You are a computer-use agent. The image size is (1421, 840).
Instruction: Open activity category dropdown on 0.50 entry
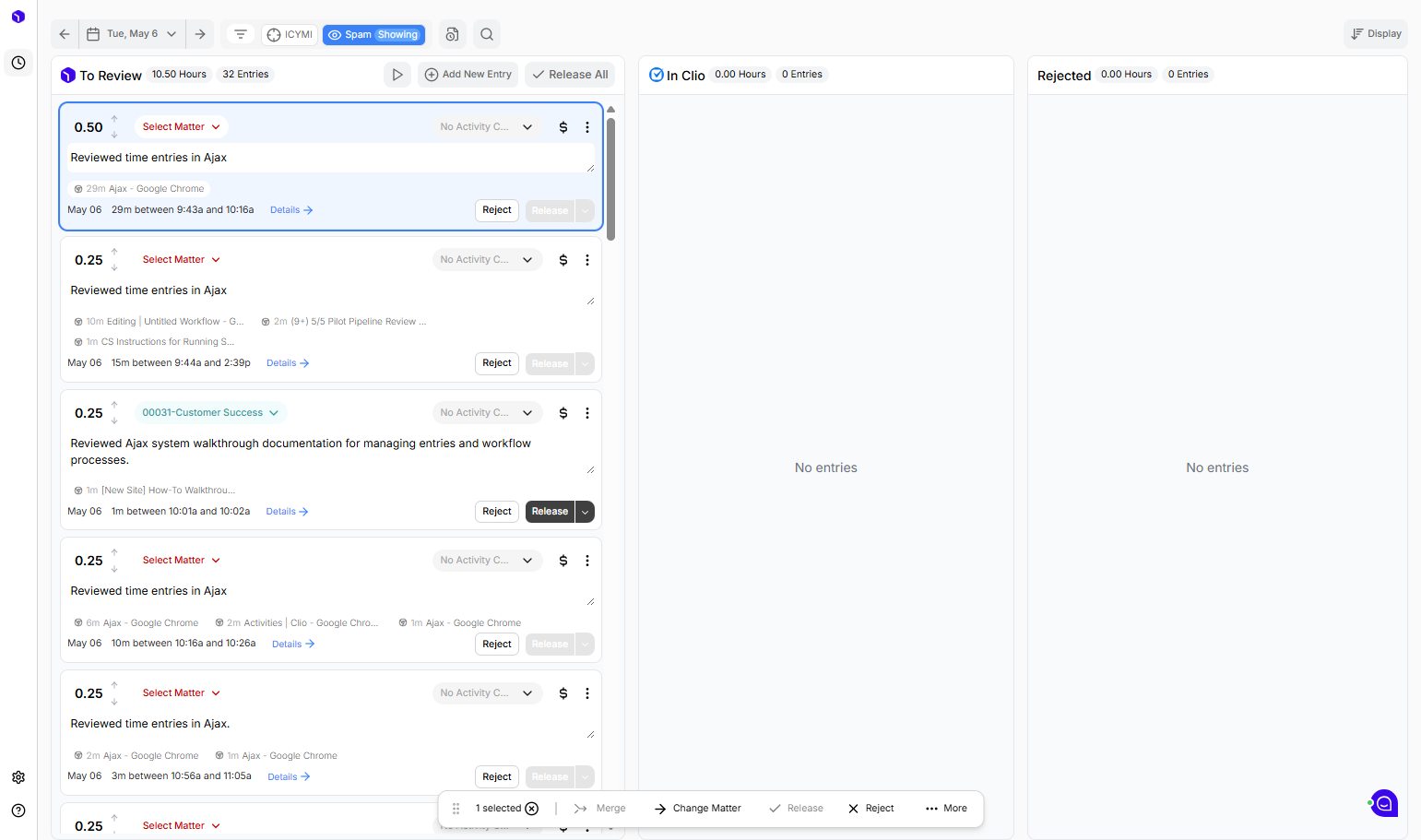pyautogui.click(x=487, y=127)
